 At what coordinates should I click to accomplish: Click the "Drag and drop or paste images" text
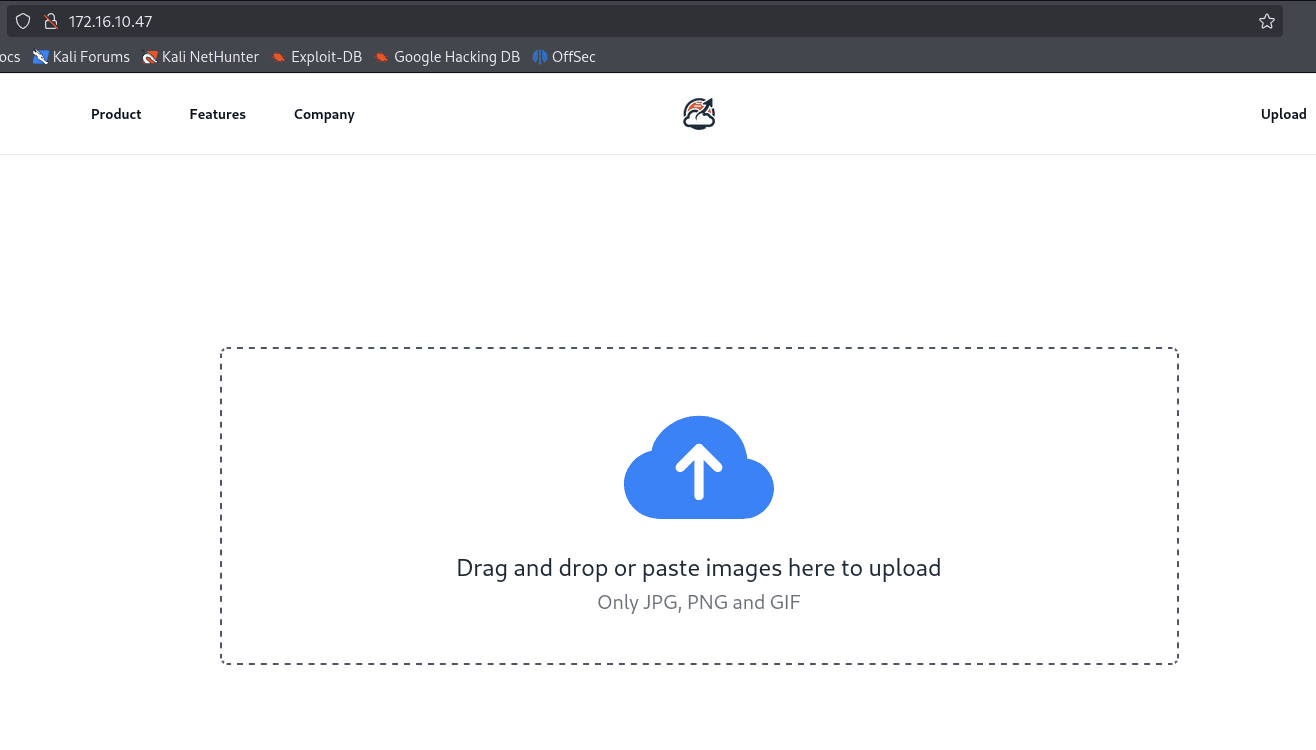click(698, 568)
